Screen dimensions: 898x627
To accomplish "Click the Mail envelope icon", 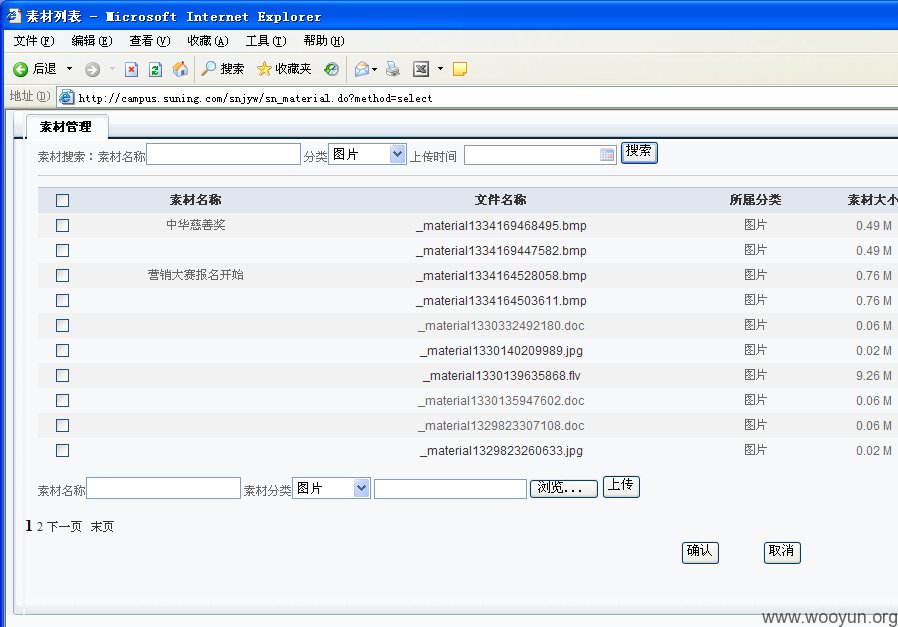I will pyautogui.click(x=362, y=69).
